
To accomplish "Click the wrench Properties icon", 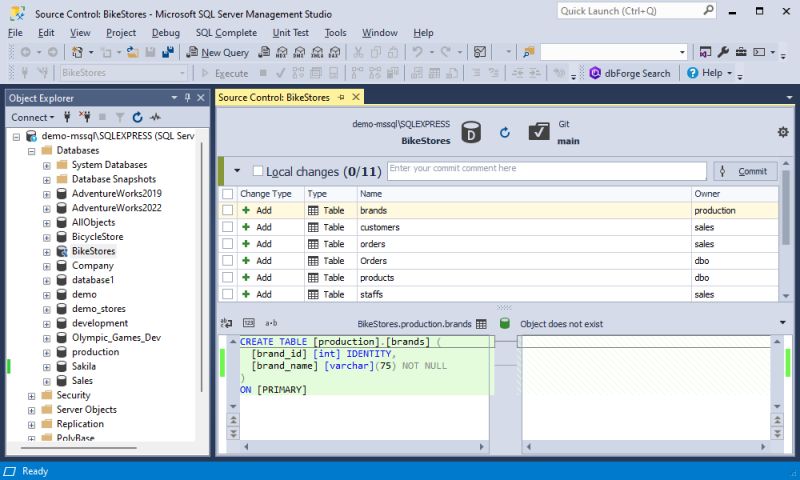I will tap(723, 52).
